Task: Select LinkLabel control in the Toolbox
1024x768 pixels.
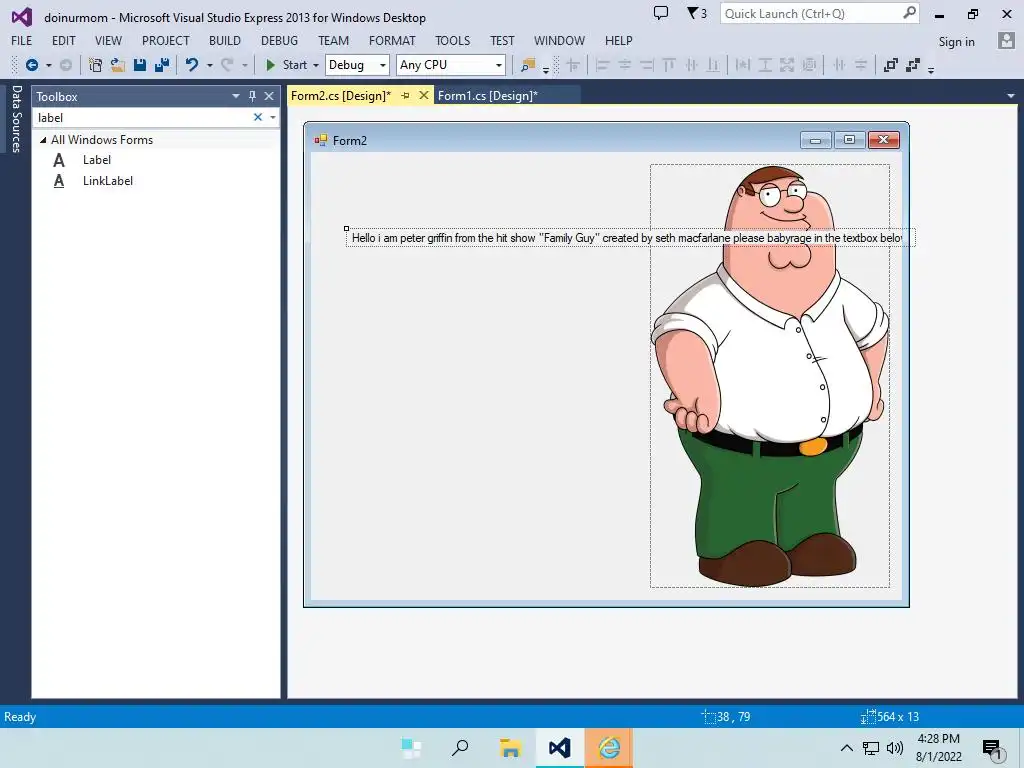Action: click(108, 181)
